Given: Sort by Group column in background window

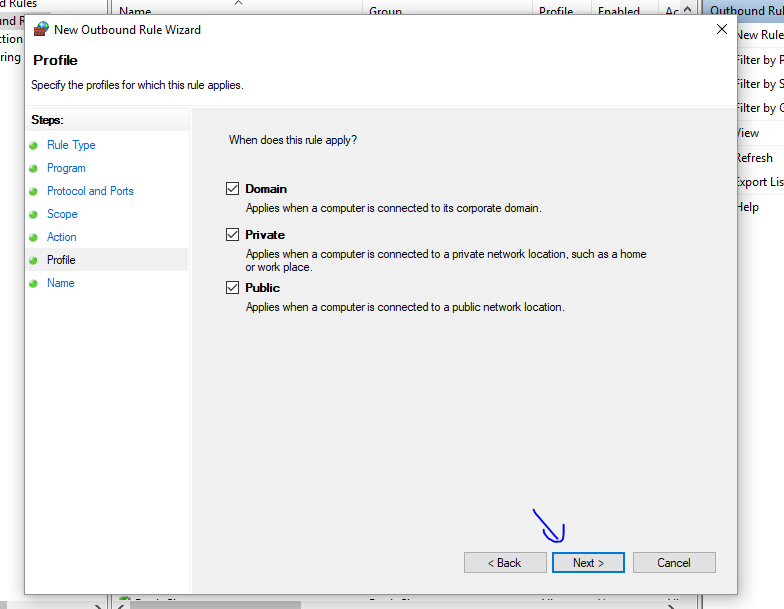Looking at the screenshot, I should 386,10.
